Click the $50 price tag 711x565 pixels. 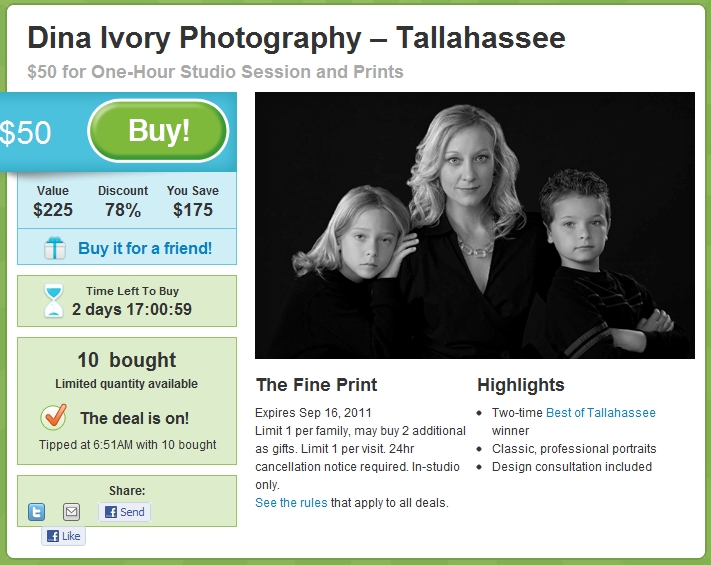26,133
